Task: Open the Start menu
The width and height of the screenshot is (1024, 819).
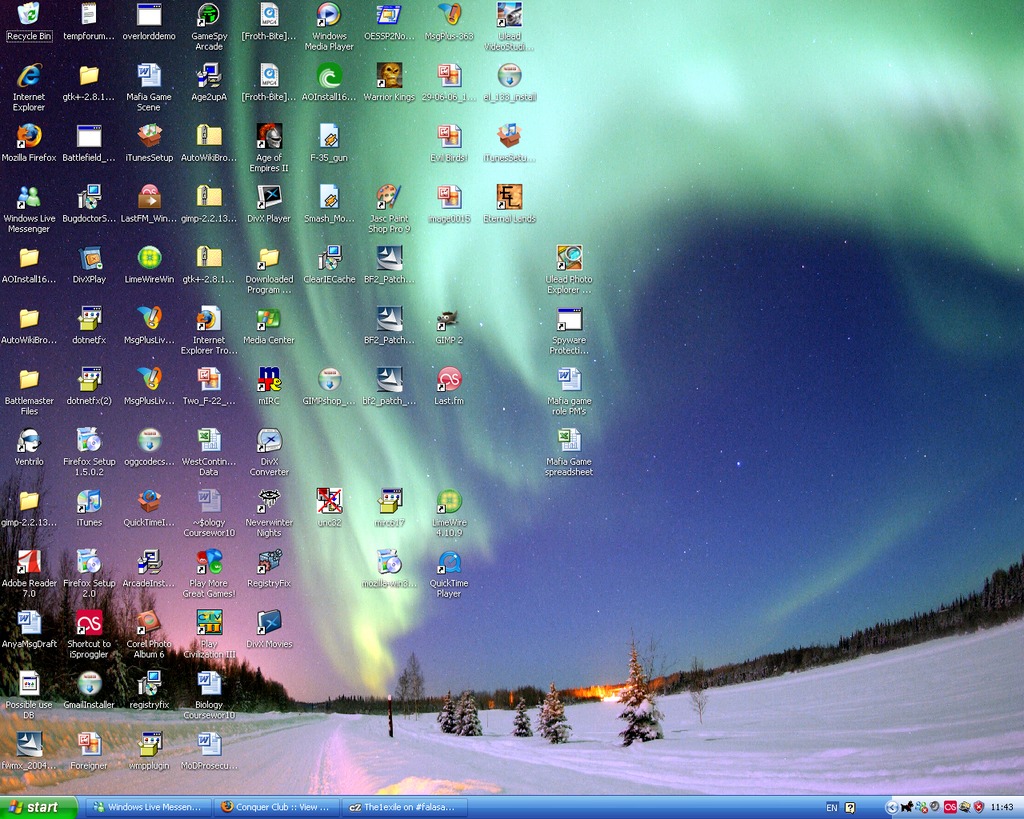Action: coord(40,807)
